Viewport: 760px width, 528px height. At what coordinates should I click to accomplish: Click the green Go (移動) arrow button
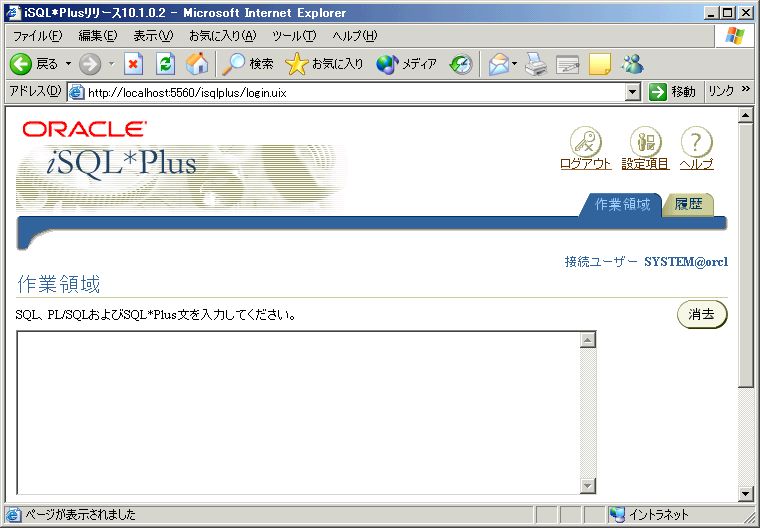pos(658,92)
